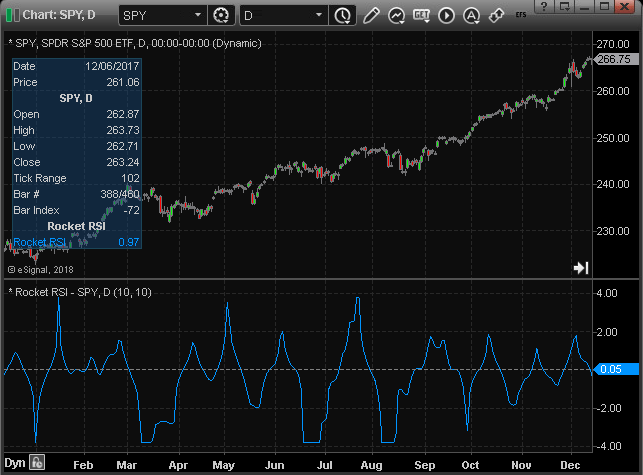Click the help question mark button
Image resolution: width=643 pixels, height=475 pixels.
(x=544, y=6)
